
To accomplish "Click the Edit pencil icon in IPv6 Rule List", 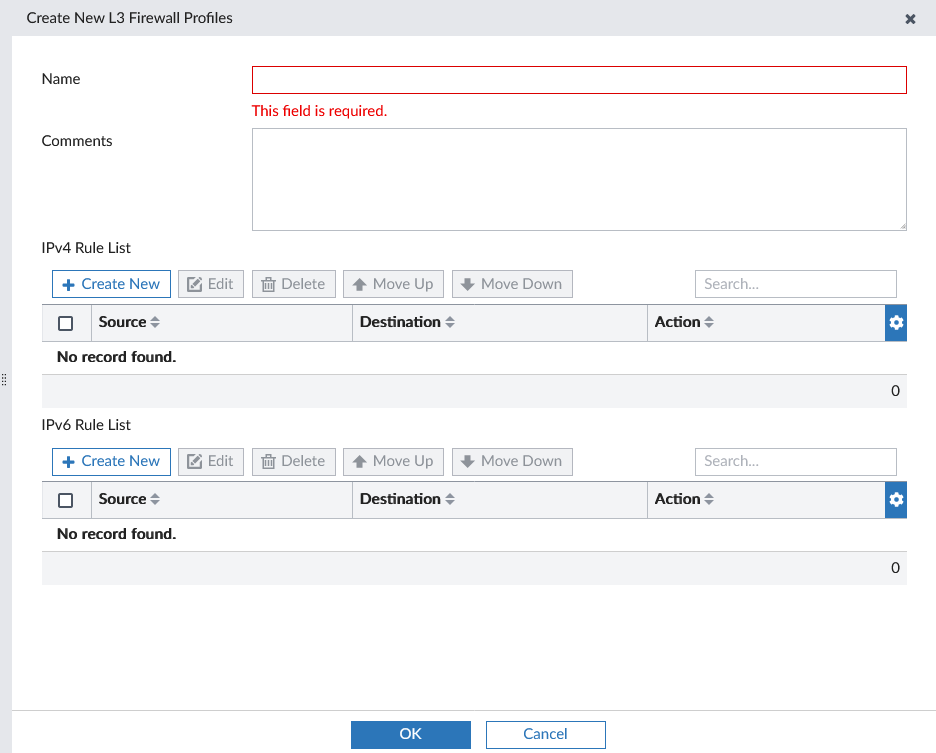I will coord(196,461).
